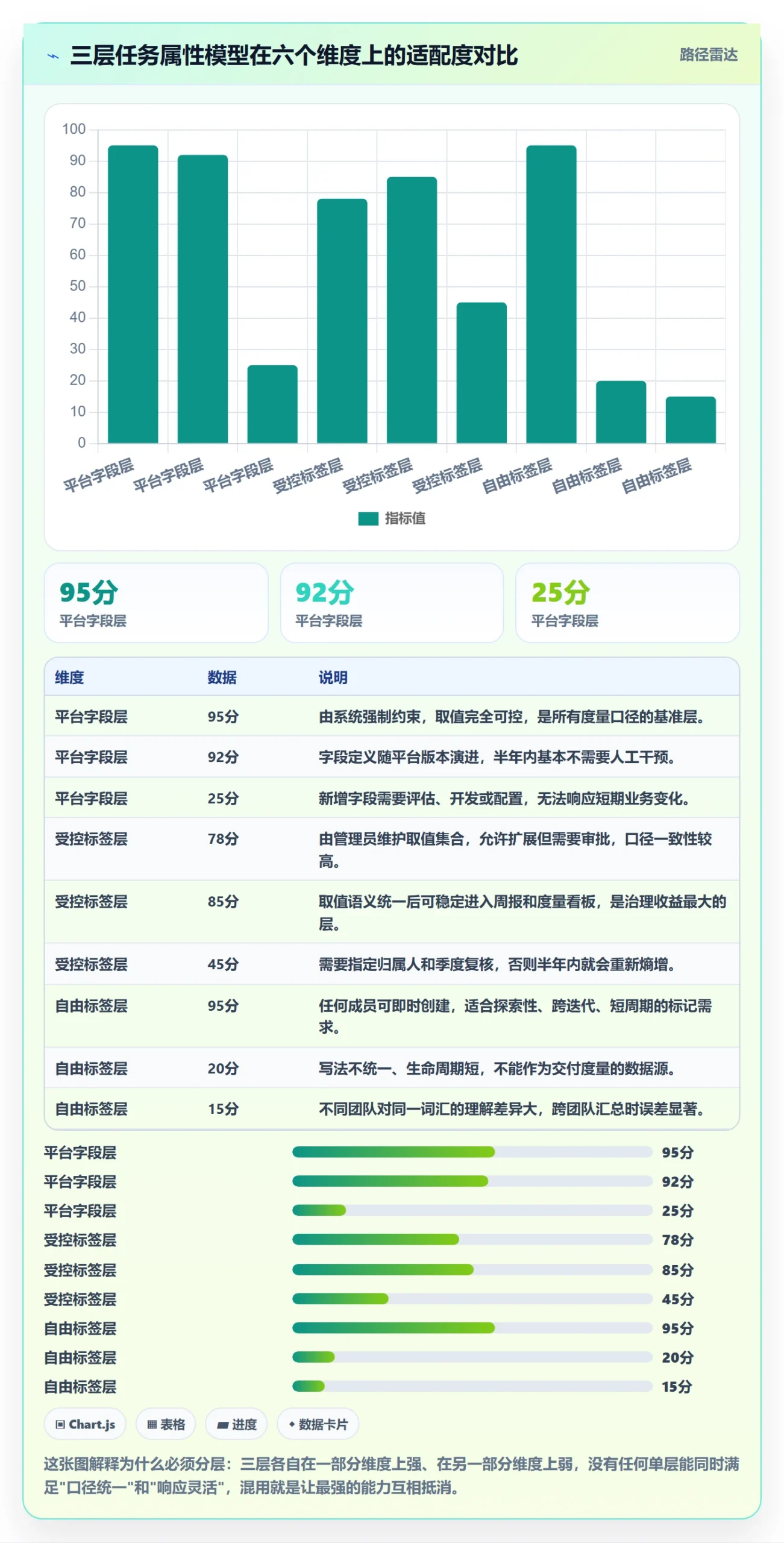Select the 95分 平台字段层 data card
The height and width of the screenshot is (1543, 784).
(x=156, y=603)
